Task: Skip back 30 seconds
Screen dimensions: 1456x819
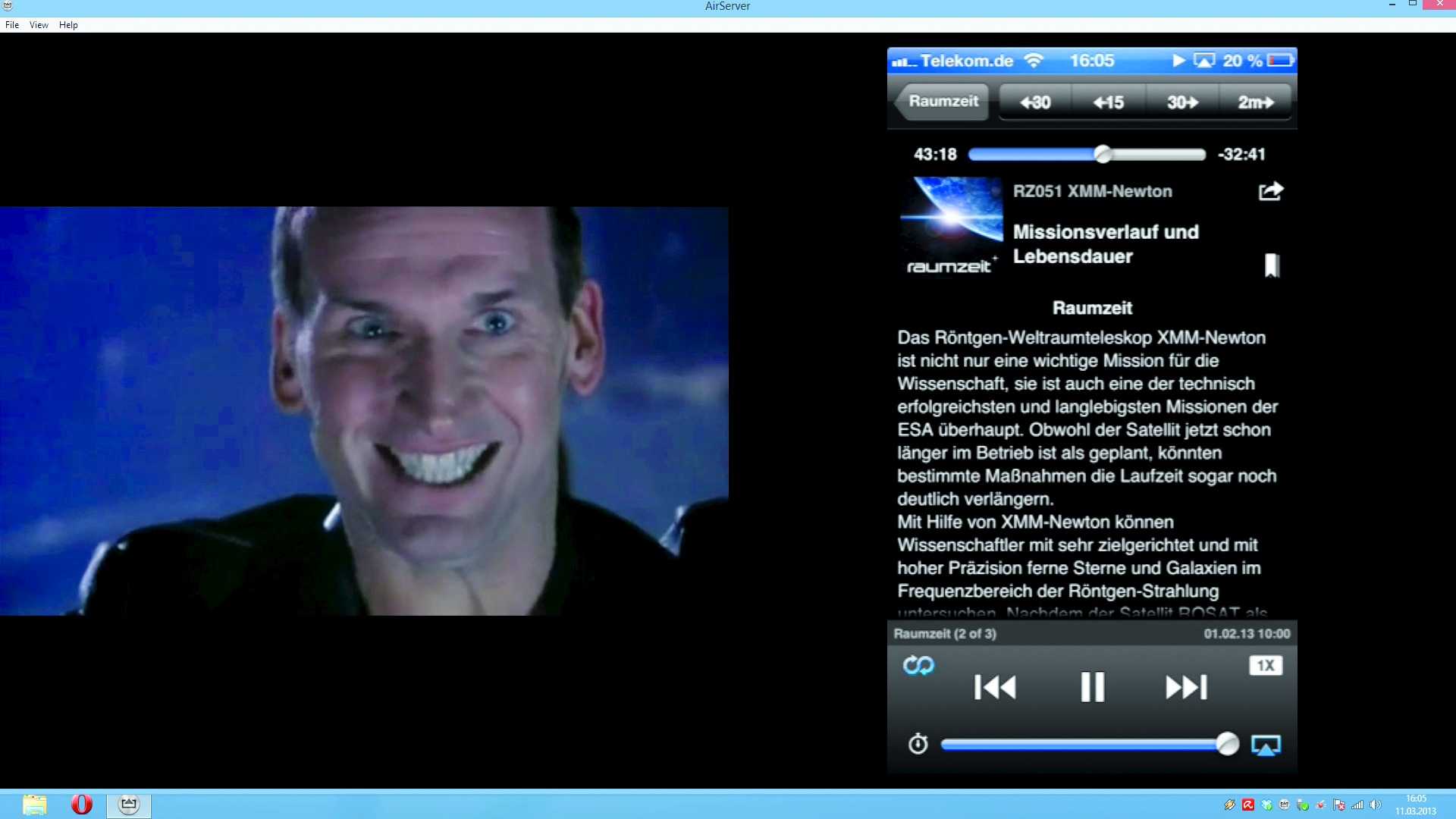Action: (x=1035, y=102)
